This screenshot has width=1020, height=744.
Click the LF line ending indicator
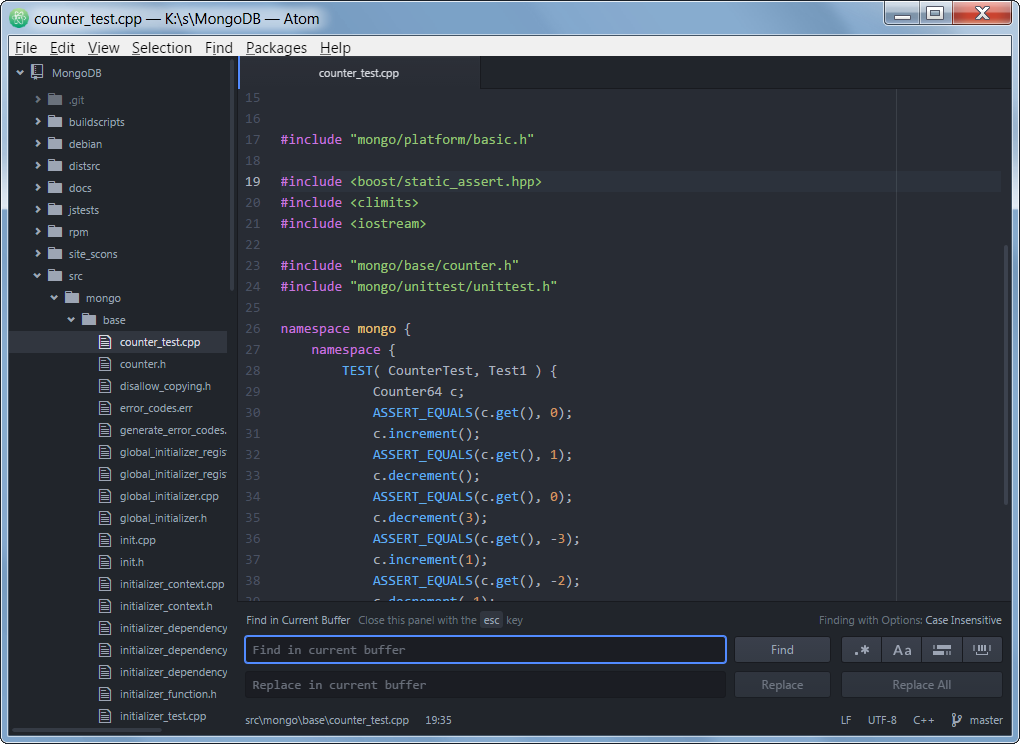[846, 720]
